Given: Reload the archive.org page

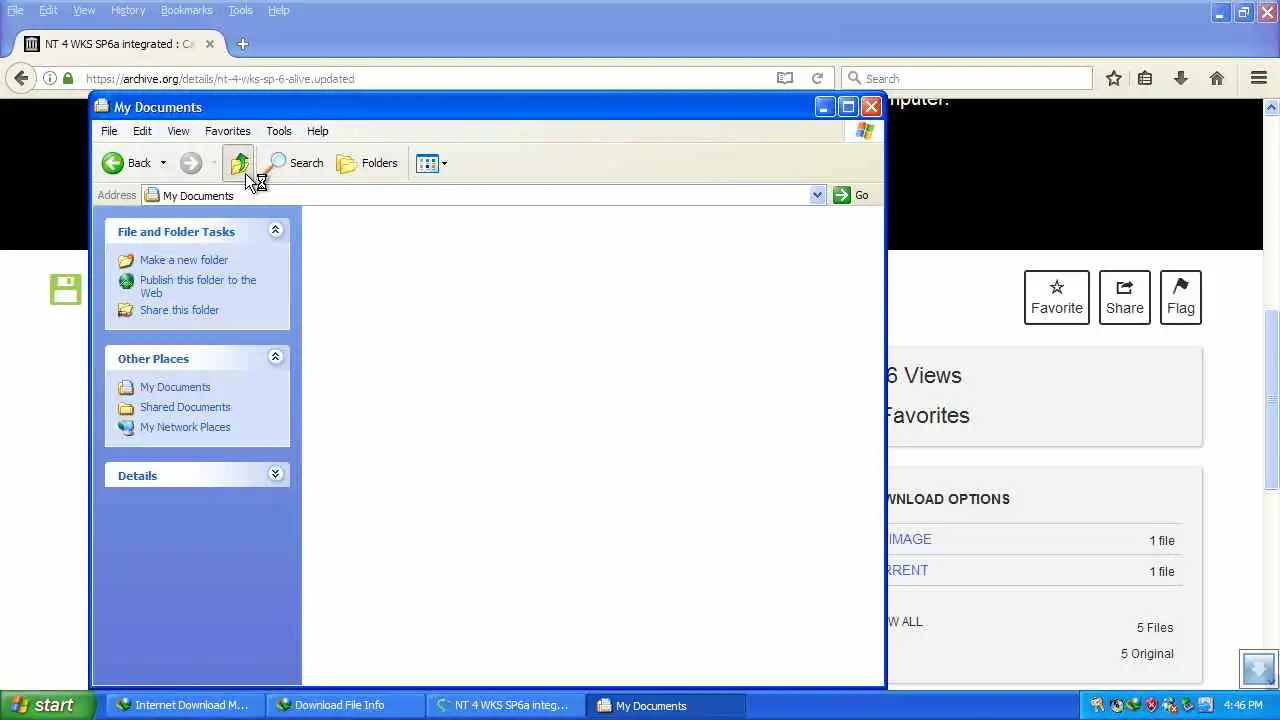Looking at the screenshot, I should [x=817, y=78].
